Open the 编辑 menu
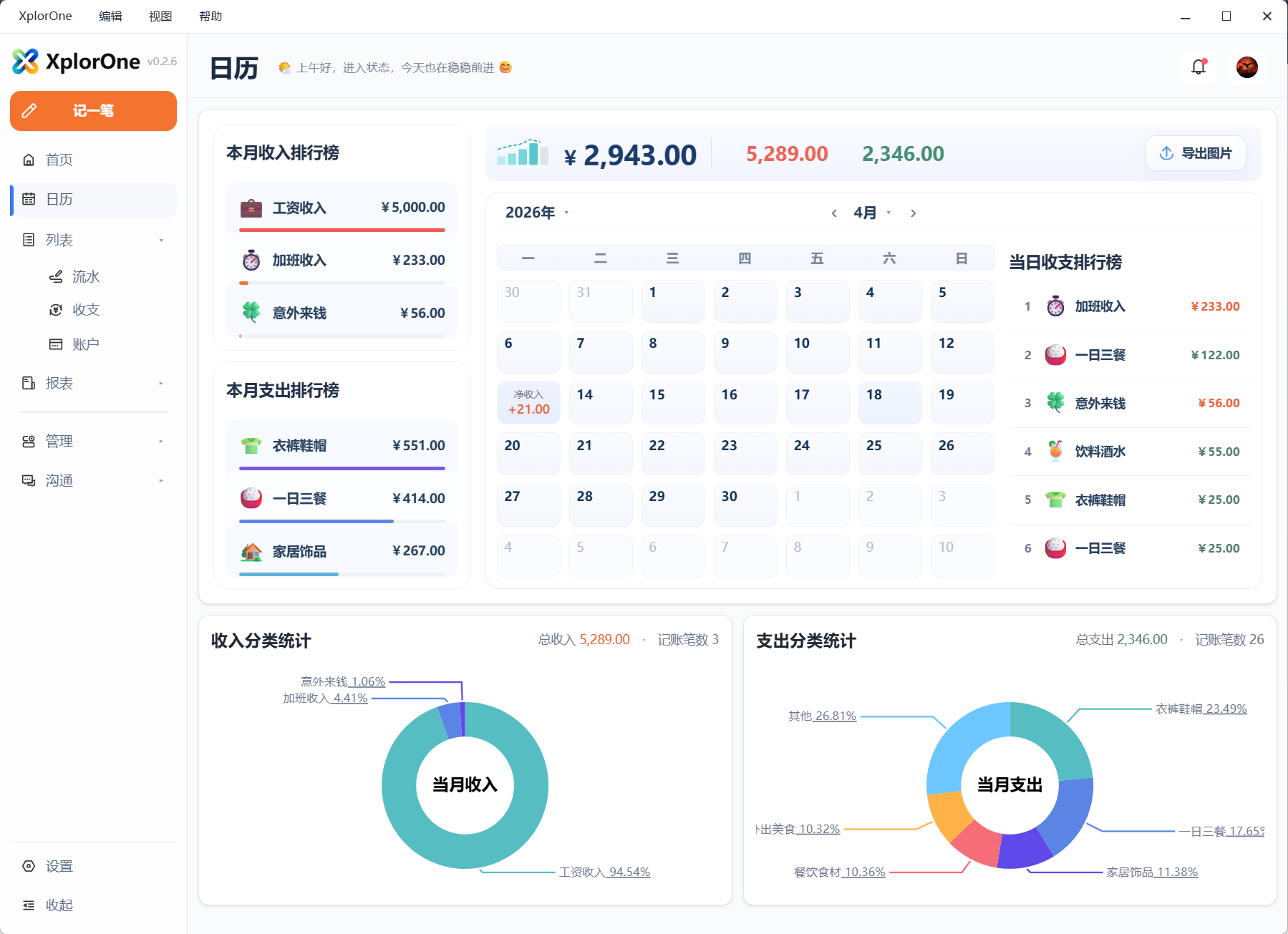This screenshot has width=1288, height=934. pyautogui.click(x=110, y=15)
